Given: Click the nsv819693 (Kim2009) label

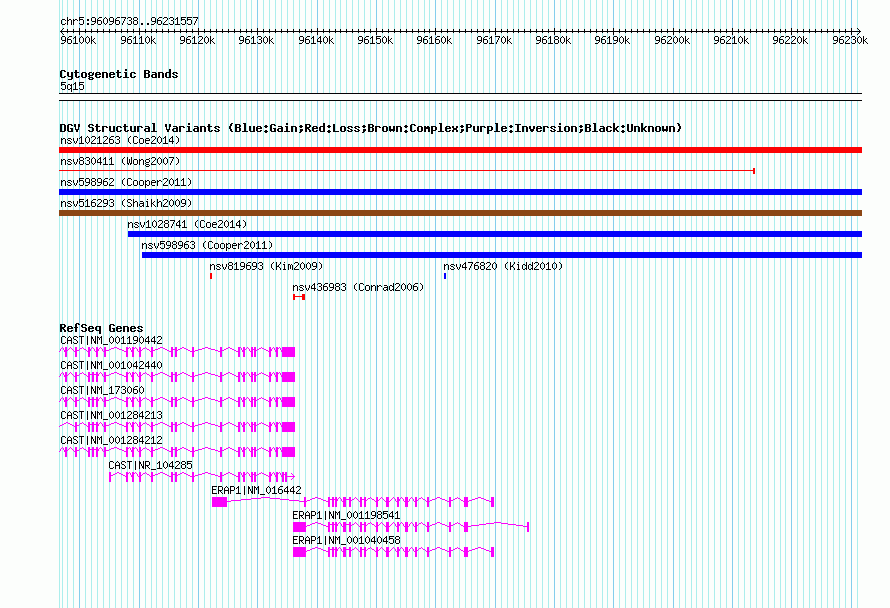Looking at the screenshot, I should 266,266.
